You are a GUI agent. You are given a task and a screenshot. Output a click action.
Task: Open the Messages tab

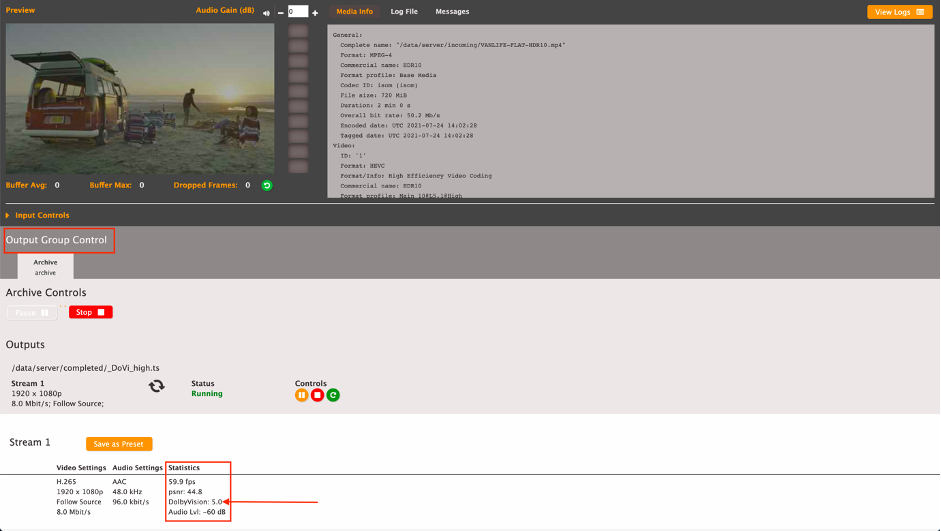pyautogui.click(x=452, y=11)
